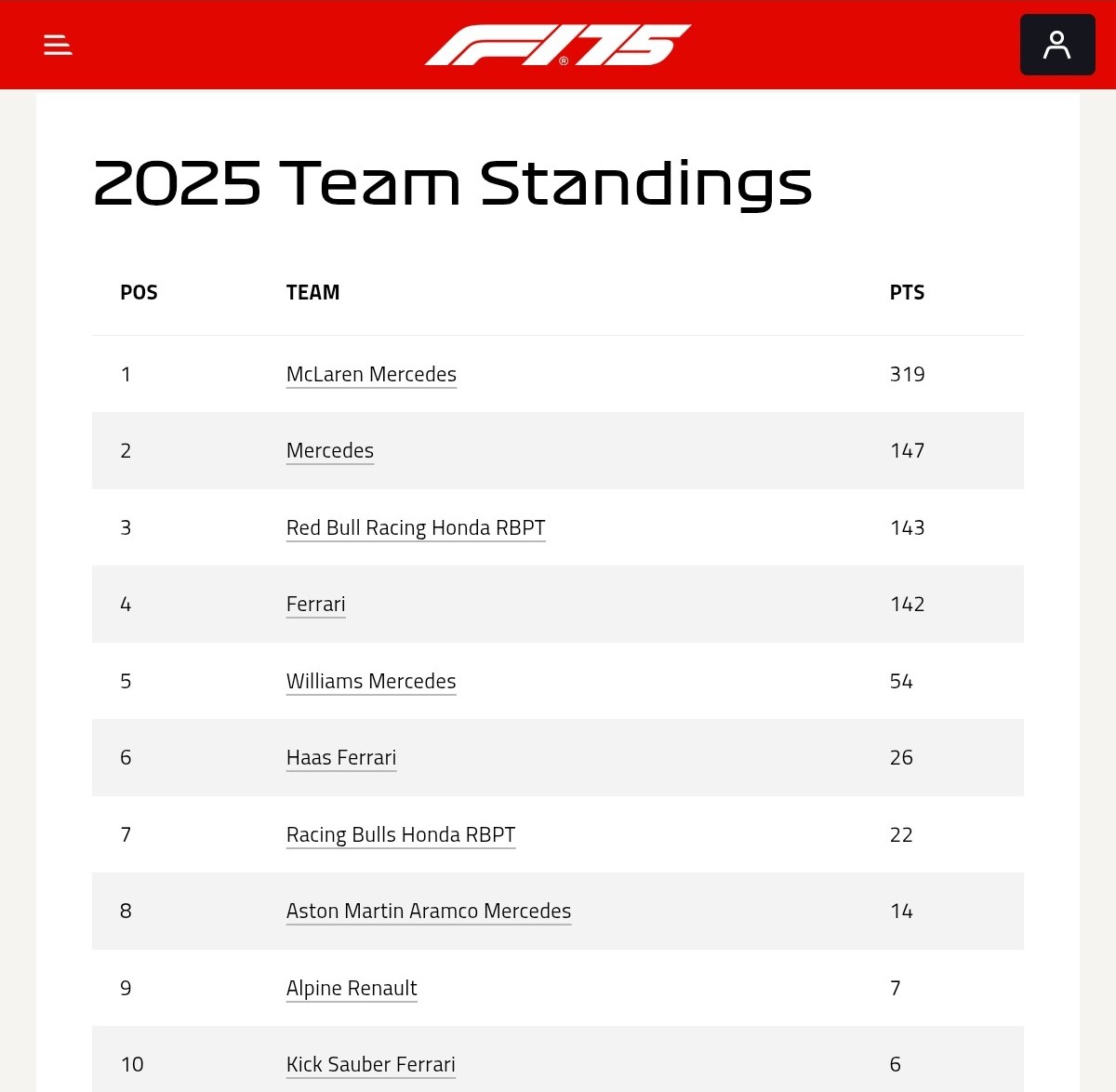Open Aston Martin Aramco Mercedes link
This screenshot has height=1092, width=1116.
[x=429, y=911]
